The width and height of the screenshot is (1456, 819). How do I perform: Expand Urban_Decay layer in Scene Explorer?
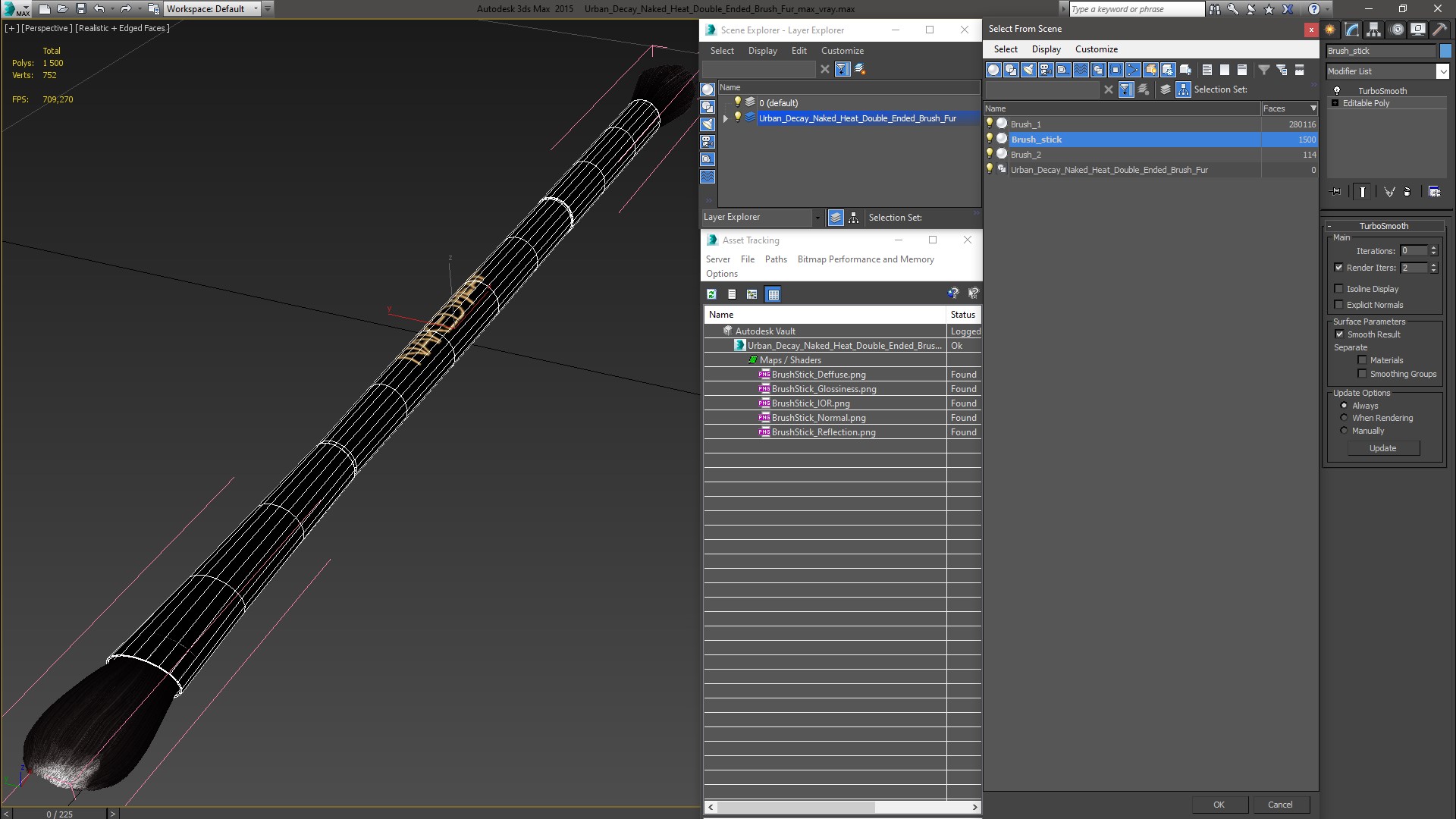726,118
